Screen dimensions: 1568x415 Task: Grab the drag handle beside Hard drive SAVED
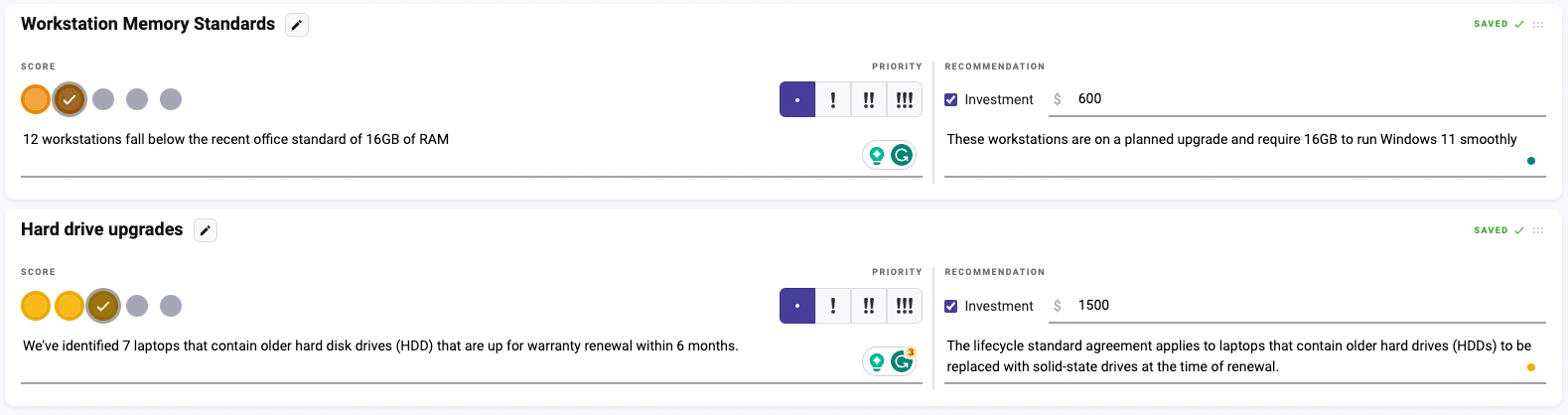tap(1538, 230)
